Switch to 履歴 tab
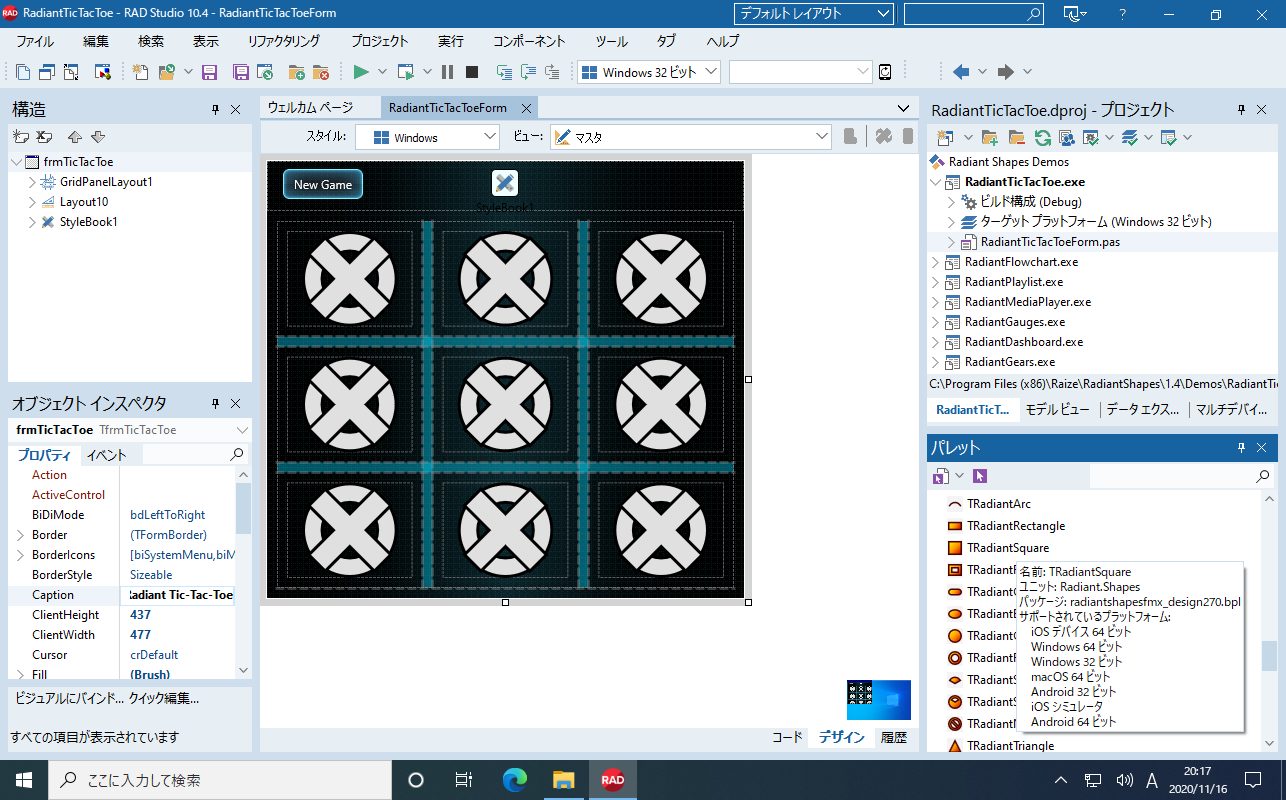Viewport: 1286px width, 800px height. click(x=894, y=738)
